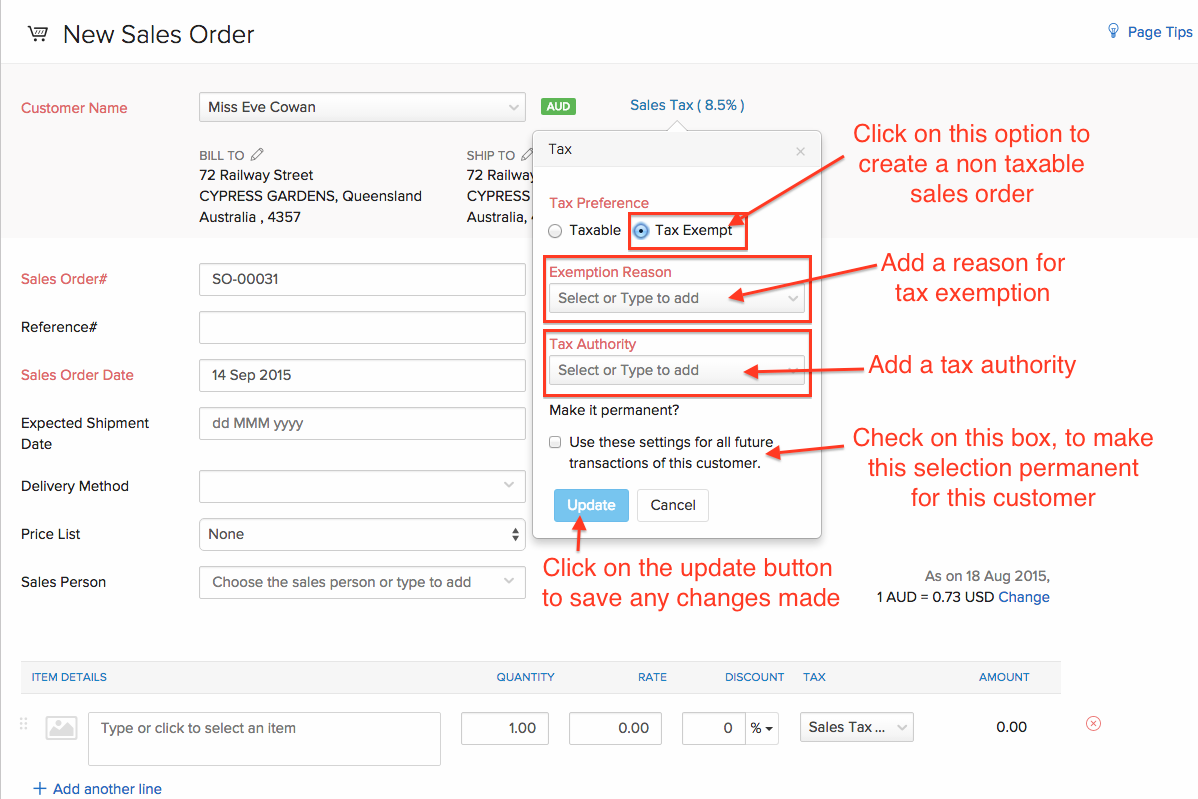
Task: Open the discount percentage selector on the item row
Action: tap(762, 728)
